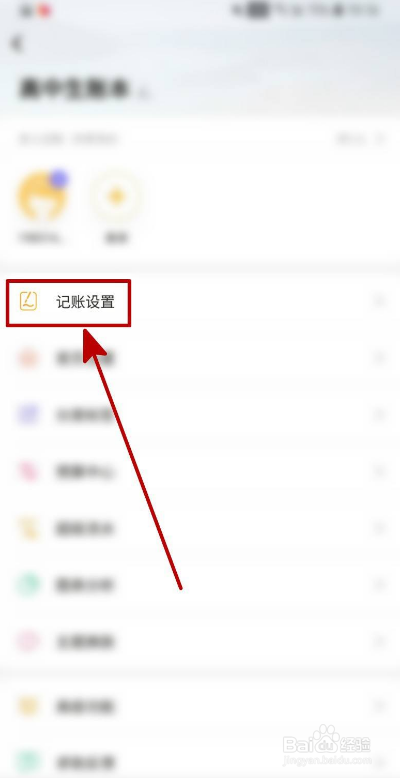Open the blurred row with the pink icon

(200, 472)
